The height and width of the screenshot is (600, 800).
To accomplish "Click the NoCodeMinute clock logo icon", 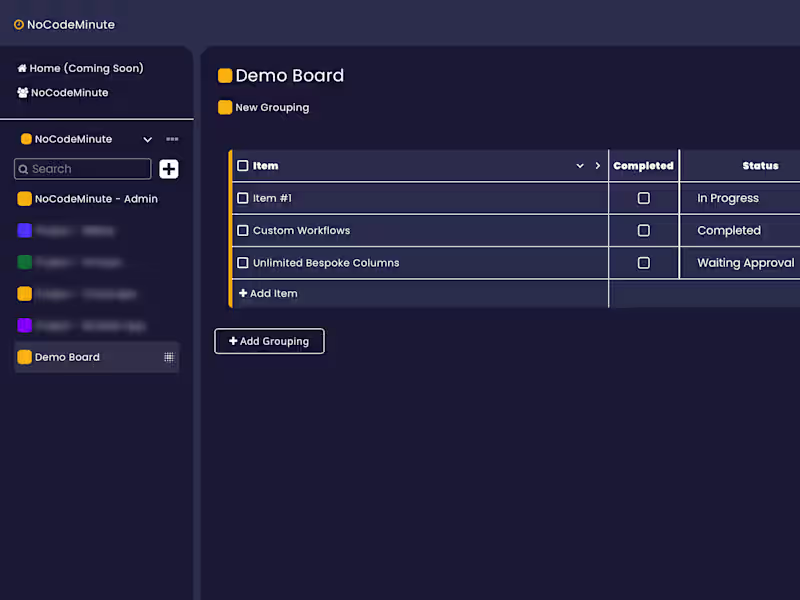I will click(19, 25).
